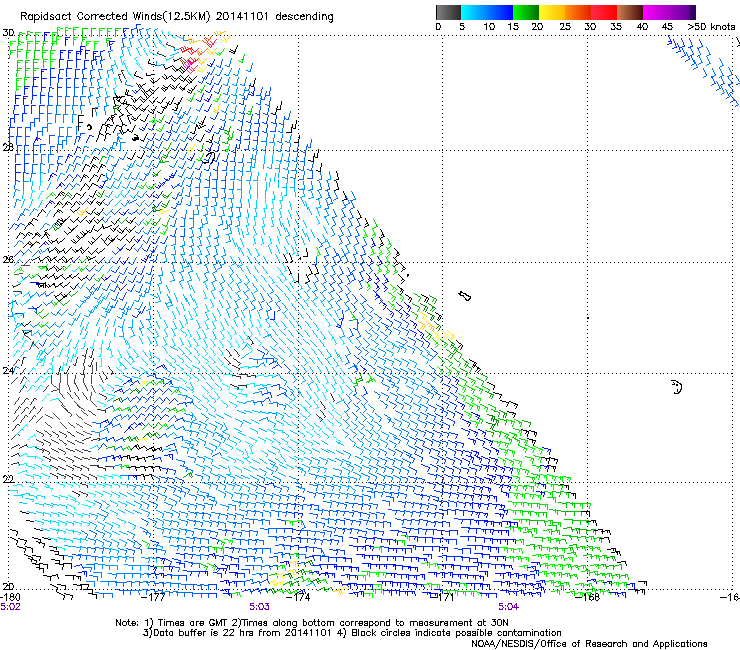Click the legend value '10'
740x650 pixels.
pyautogui.click(x=489, y=27)
